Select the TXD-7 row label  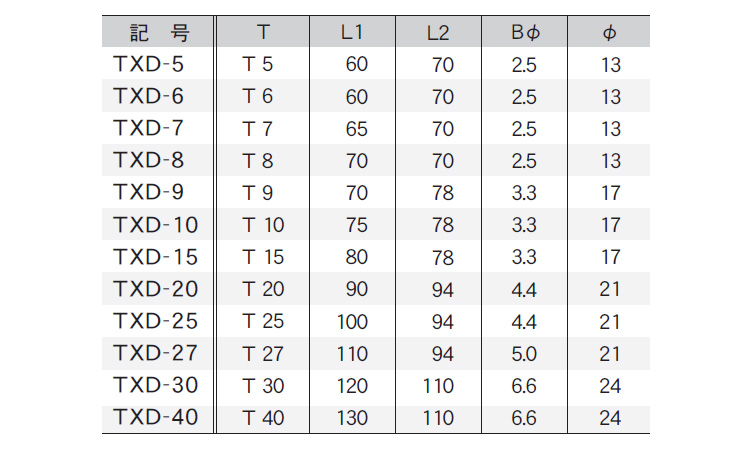click(148, 128)
